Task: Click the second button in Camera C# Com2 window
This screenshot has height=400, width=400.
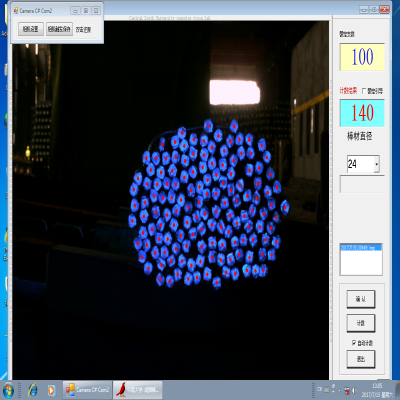Action: click(59, 29)
